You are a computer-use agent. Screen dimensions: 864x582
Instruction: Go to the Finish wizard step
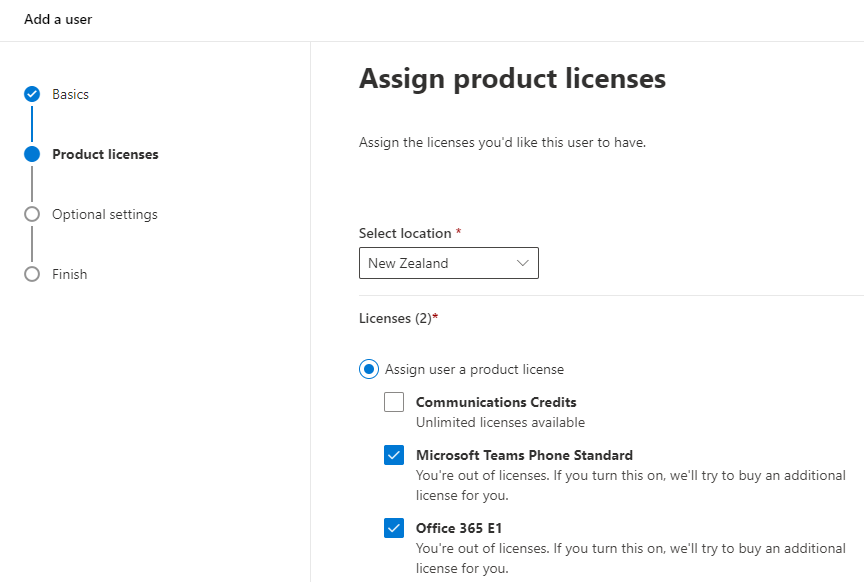(x=69, y=274)
